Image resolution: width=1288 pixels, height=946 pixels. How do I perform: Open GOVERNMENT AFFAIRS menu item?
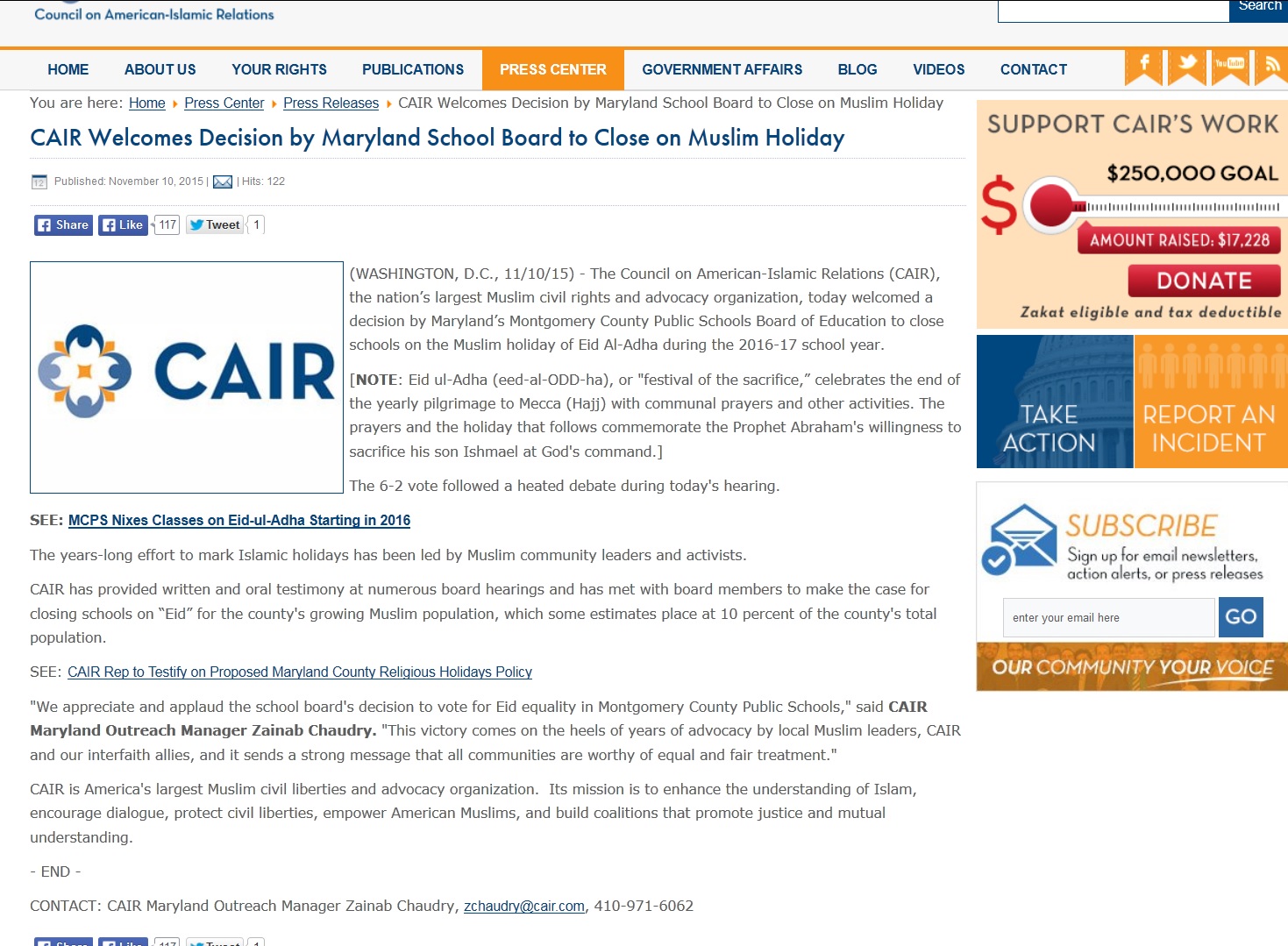[x=722, y=69]
